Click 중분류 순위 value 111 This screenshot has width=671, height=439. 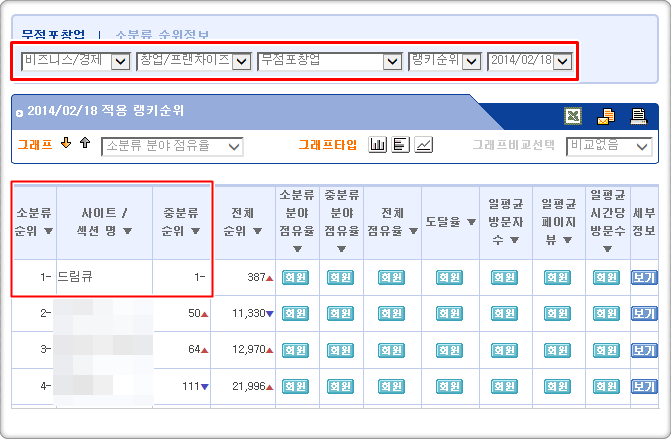click(x=191, y=386)
